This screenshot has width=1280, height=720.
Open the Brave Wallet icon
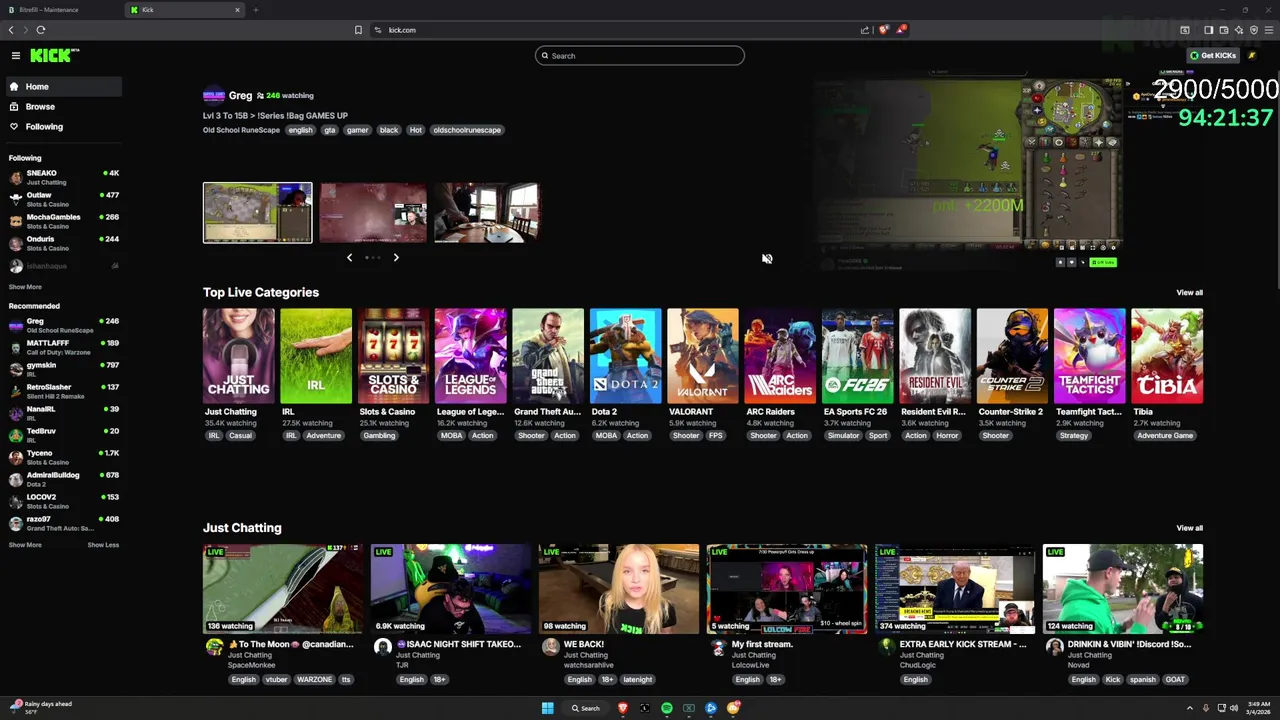[1223, 30]
